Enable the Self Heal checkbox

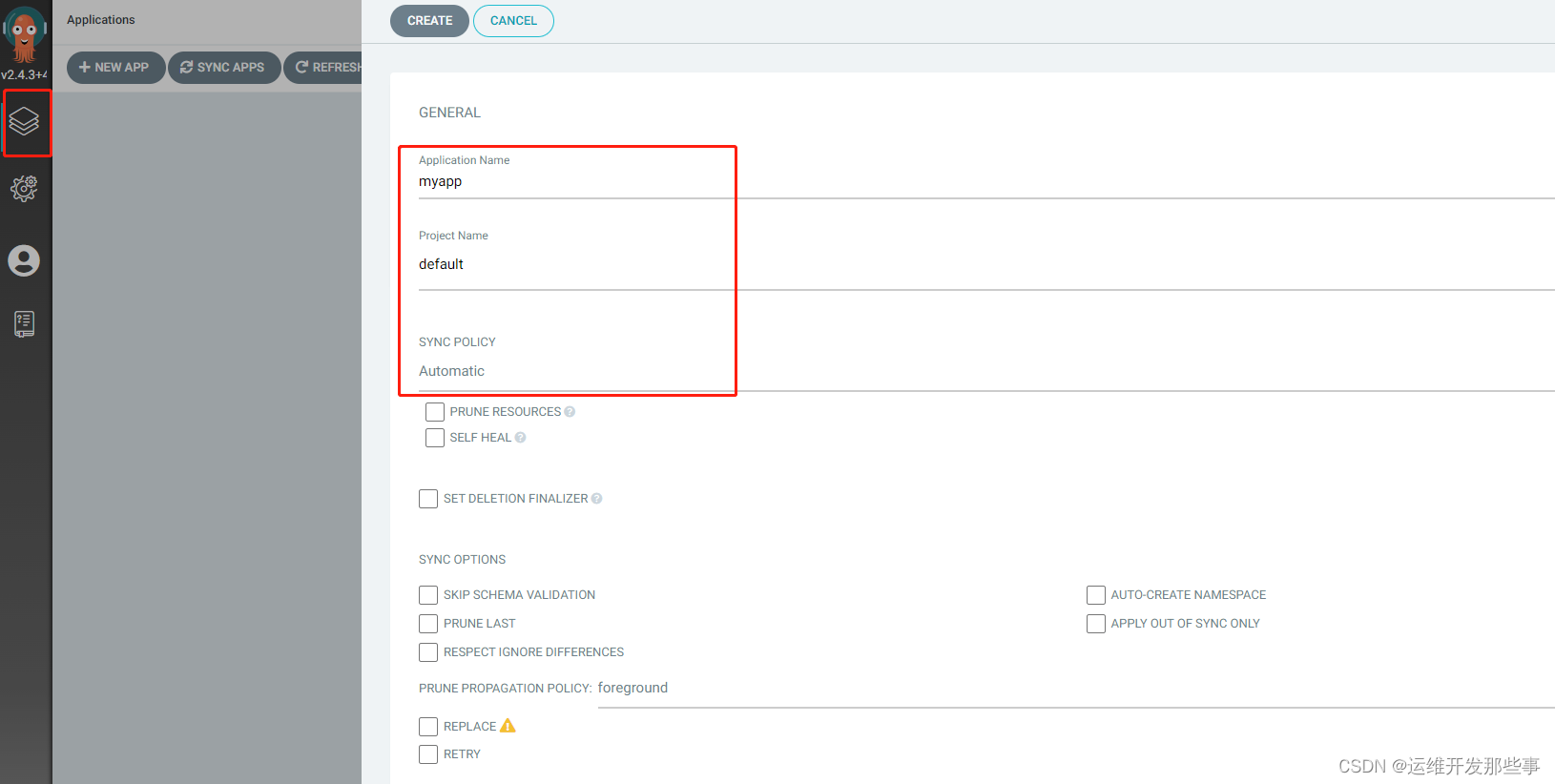(x=435, y=438)
